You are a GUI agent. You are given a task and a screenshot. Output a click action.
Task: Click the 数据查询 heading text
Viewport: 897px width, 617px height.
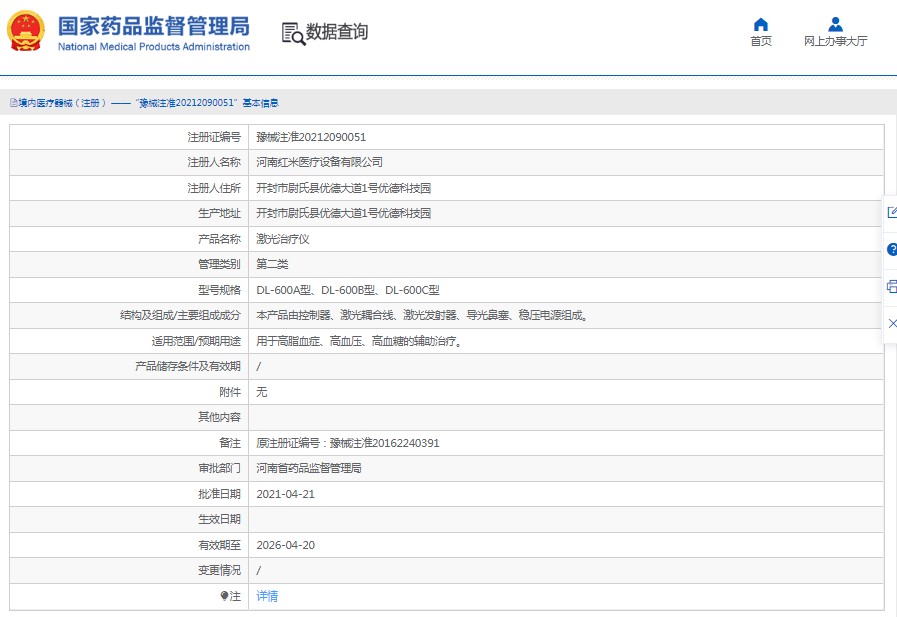337,32
